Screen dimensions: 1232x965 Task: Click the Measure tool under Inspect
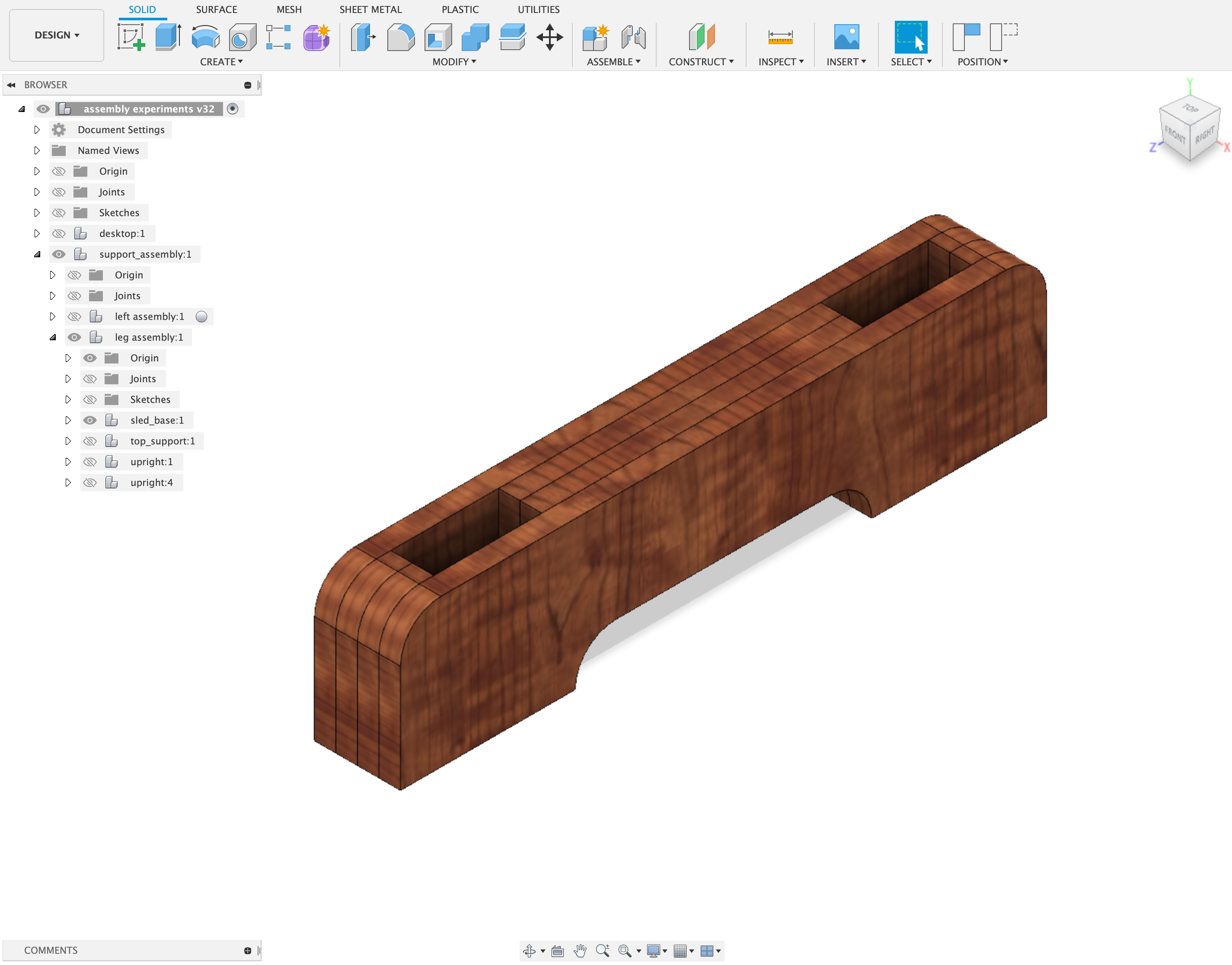tap(780, 37)
